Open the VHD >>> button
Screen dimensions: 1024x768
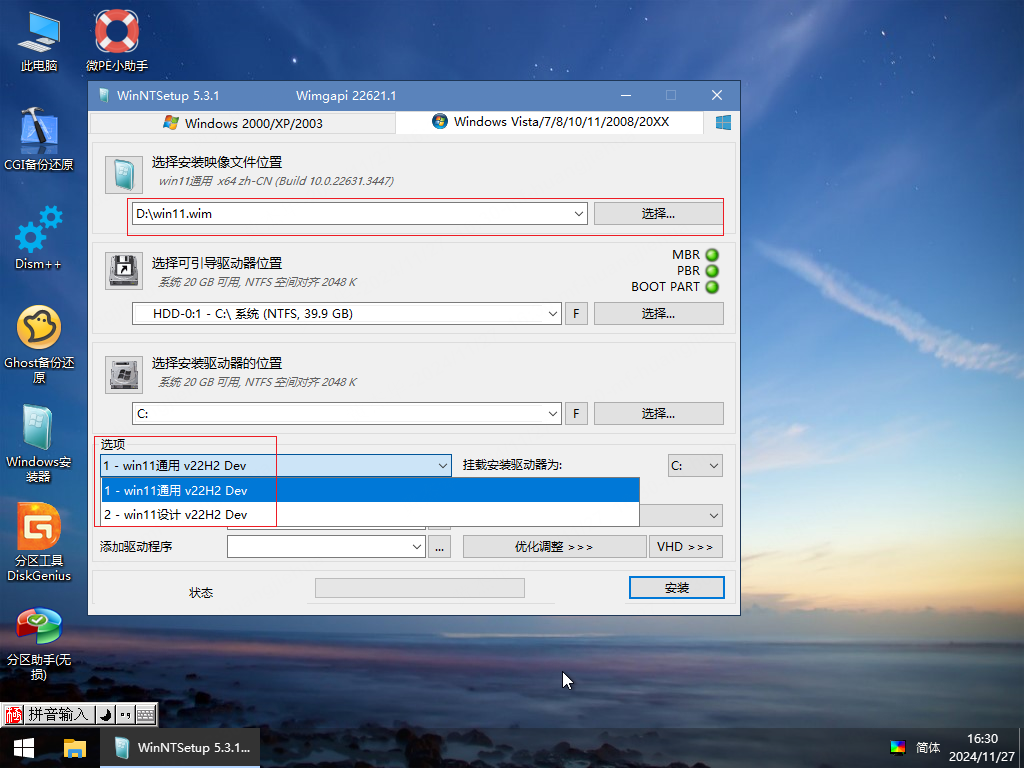pos(686,547)
